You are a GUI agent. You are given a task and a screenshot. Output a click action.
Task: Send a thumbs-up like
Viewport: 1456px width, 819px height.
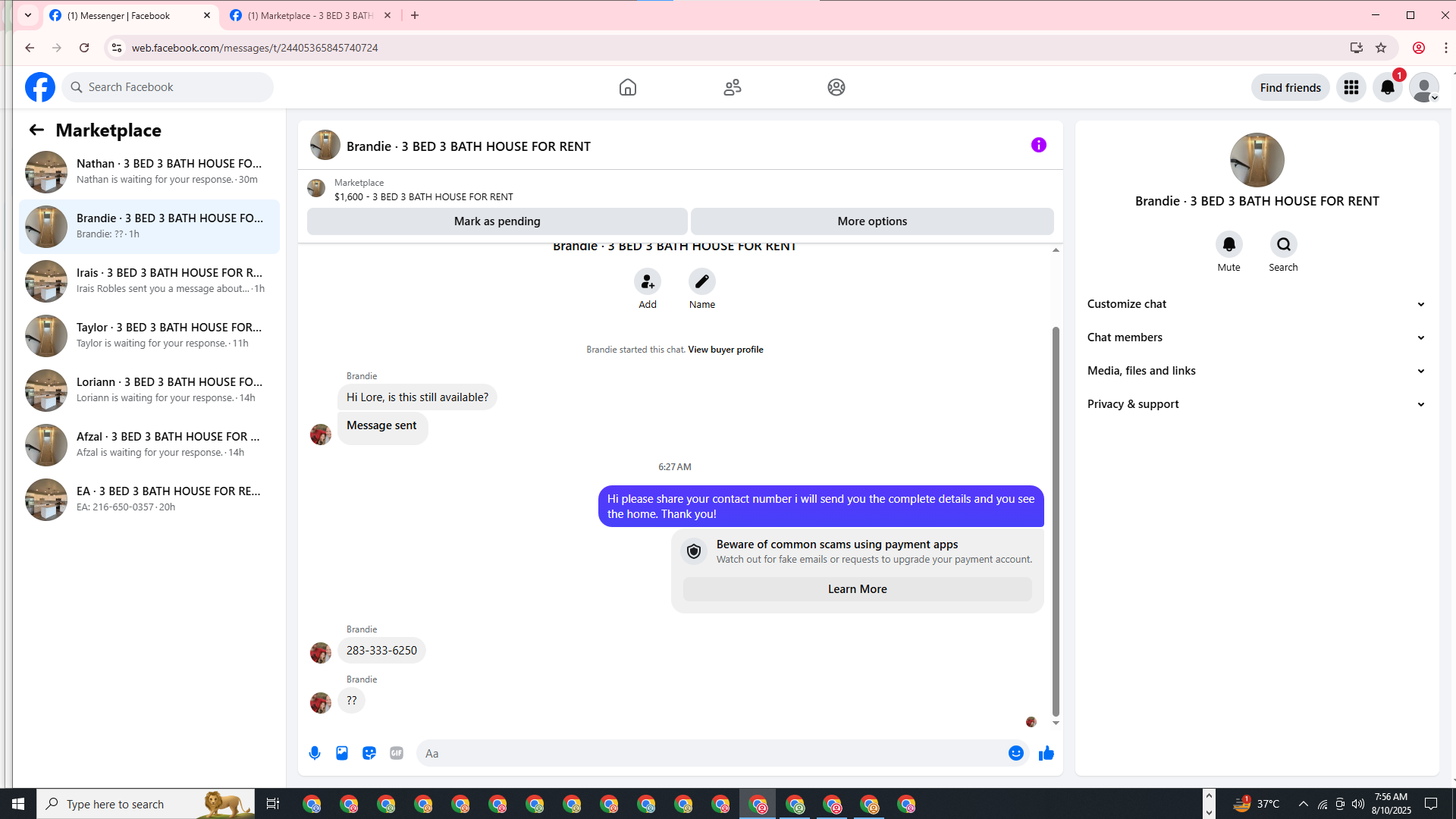click(1046, 753)
